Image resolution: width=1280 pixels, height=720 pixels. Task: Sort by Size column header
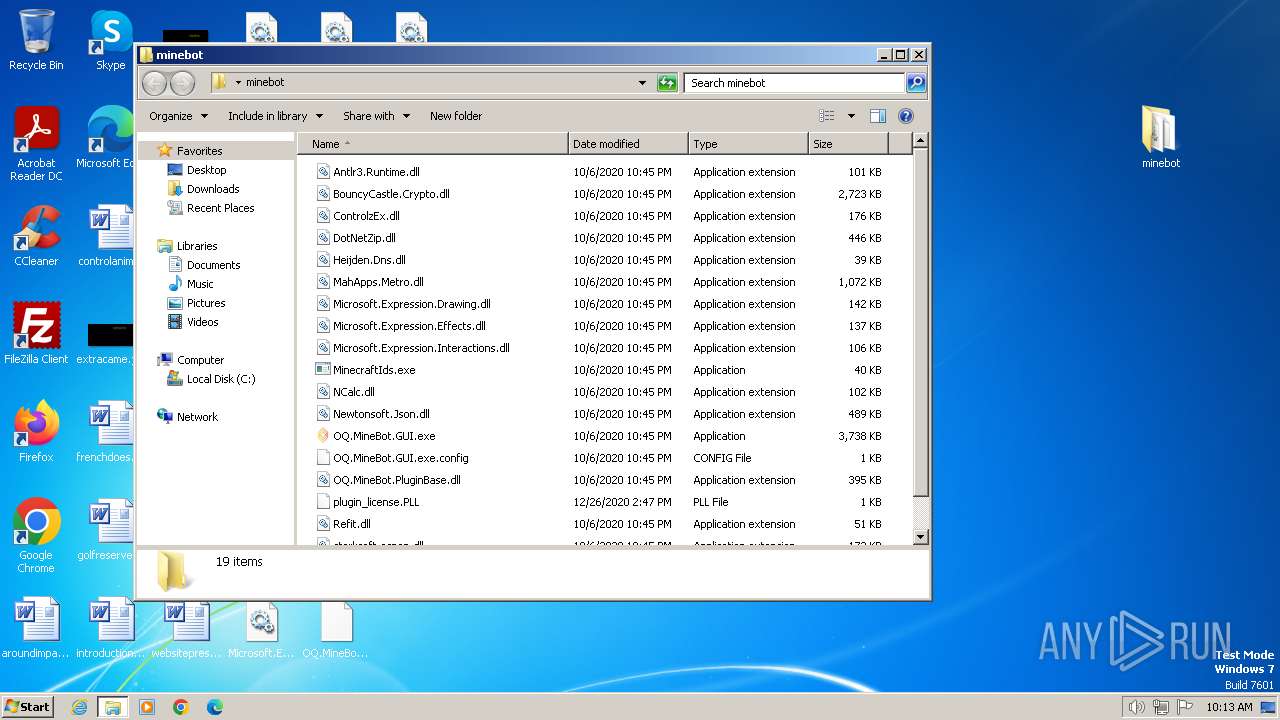coord(849,144)
